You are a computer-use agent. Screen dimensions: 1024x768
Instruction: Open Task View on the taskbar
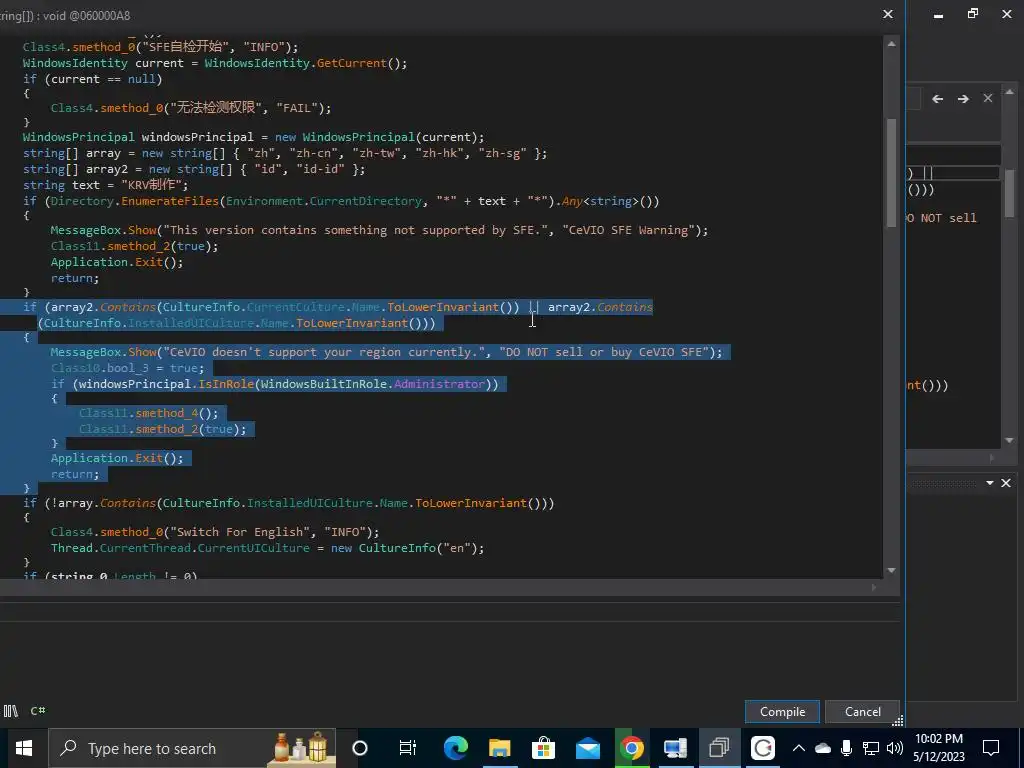click(x=408, y=748)
